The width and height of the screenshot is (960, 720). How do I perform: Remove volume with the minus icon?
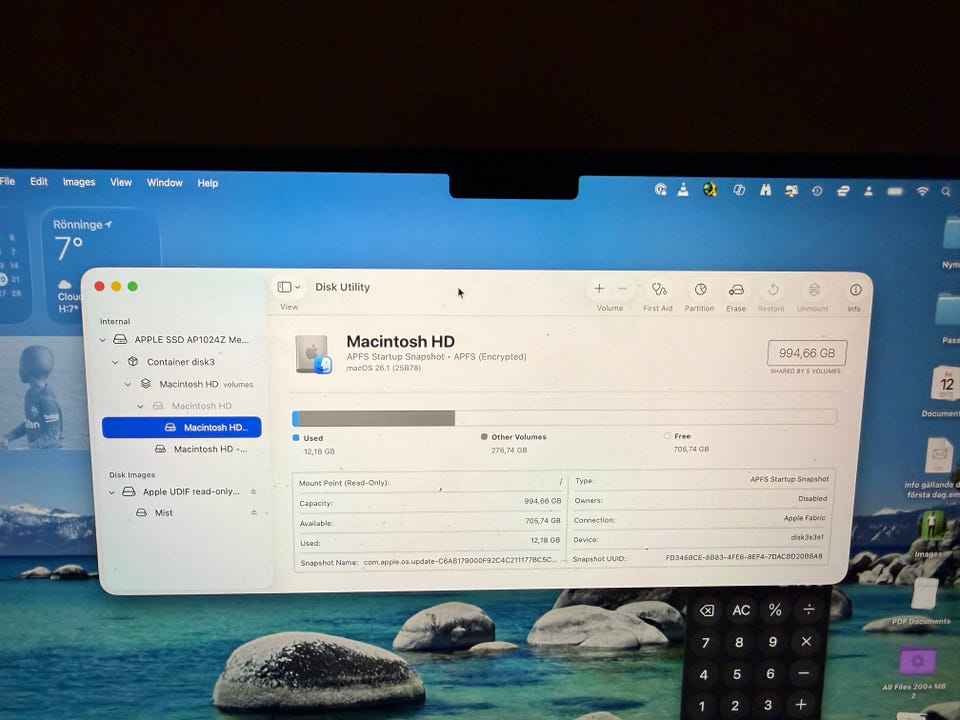point(622,289)
